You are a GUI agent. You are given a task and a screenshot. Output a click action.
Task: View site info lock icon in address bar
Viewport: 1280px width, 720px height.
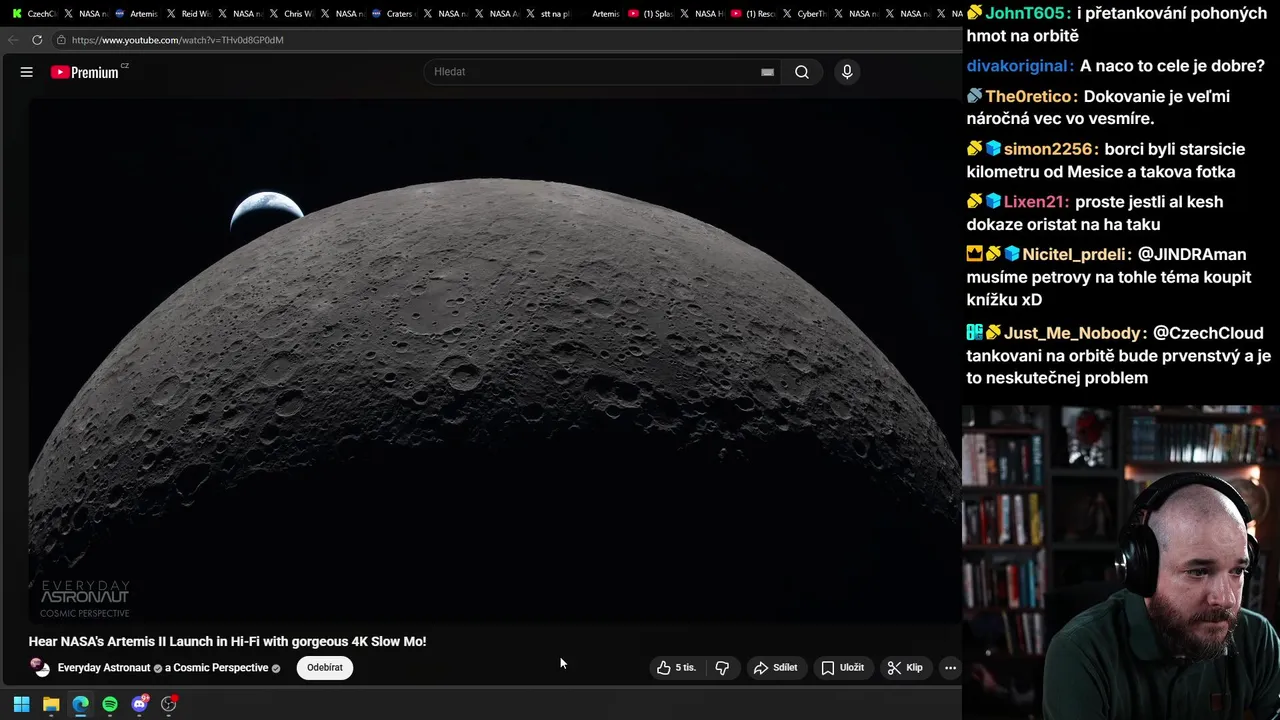[61, 40]
